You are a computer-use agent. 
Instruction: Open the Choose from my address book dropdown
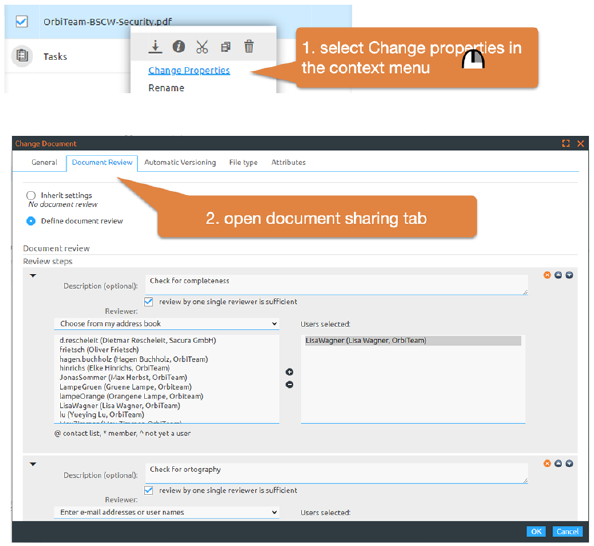pos(167,324)
